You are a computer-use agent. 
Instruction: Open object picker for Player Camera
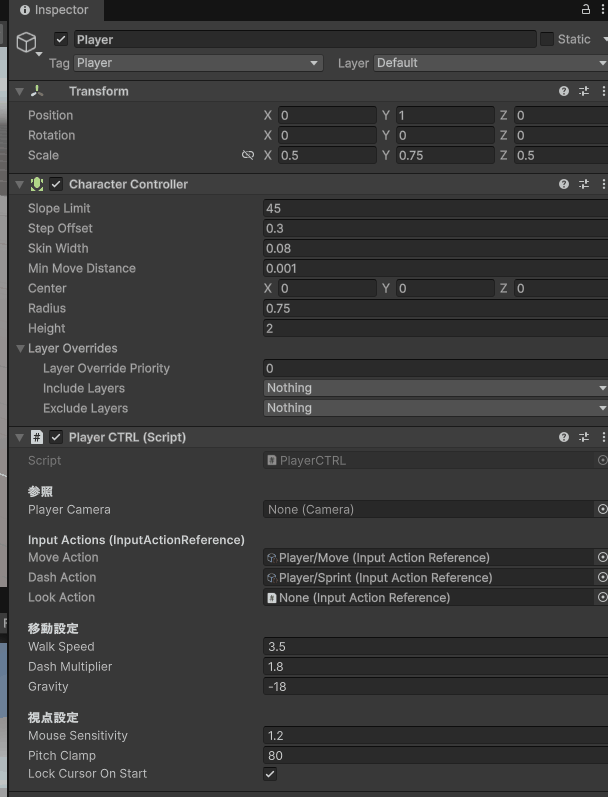(602, 509)
